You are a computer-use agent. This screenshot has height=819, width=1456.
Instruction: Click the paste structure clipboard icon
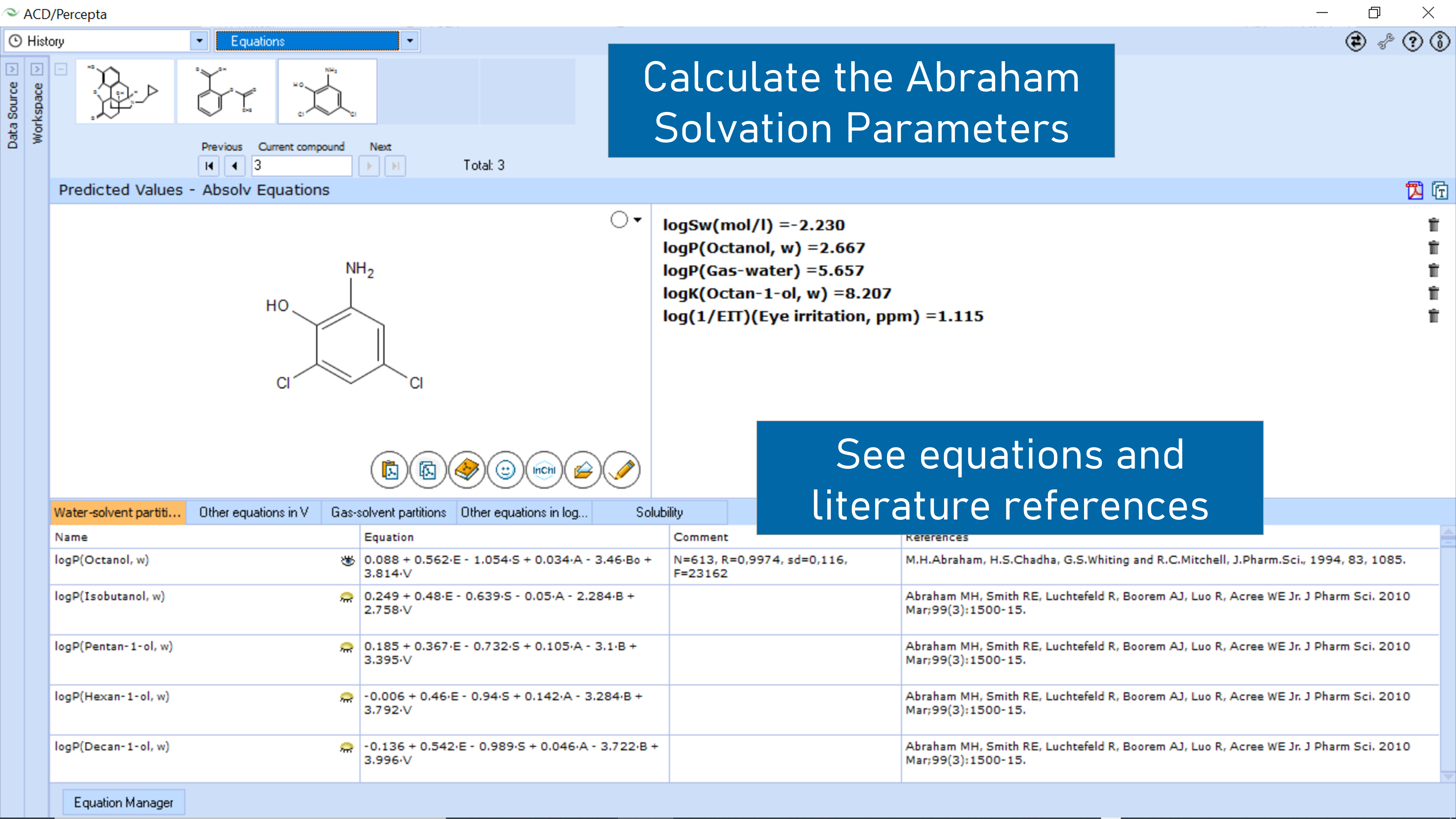point(389,470)
